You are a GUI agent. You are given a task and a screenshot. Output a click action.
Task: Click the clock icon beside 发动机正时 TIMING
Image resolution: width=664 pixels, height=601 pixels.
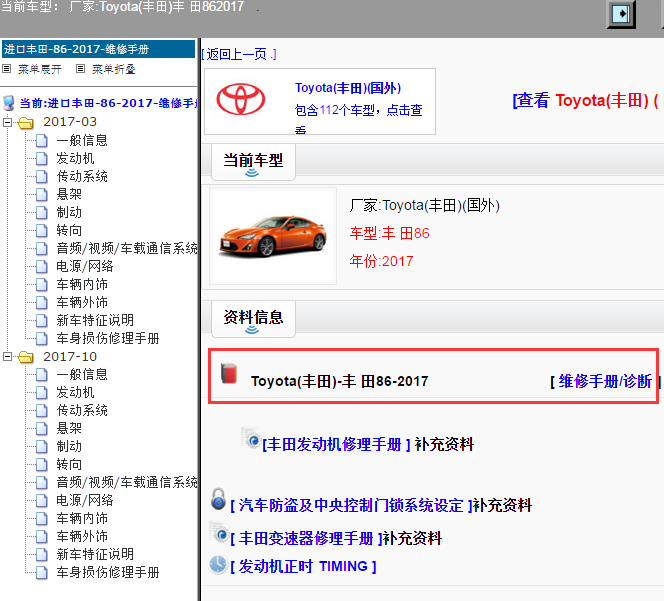(x=219, y=564)
